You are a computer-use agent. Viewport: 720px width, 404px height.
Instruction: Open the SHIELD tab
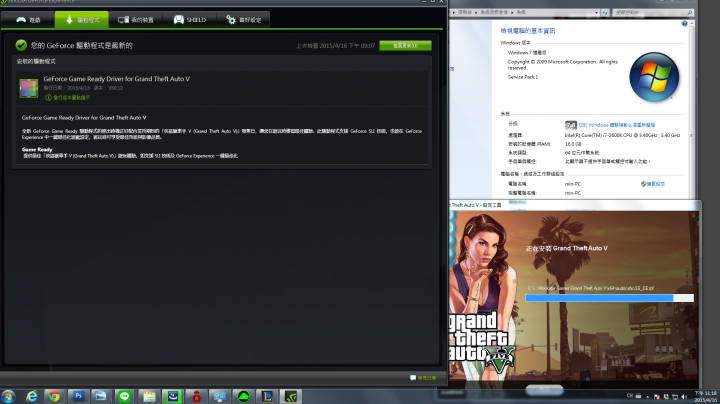[189, 20]
